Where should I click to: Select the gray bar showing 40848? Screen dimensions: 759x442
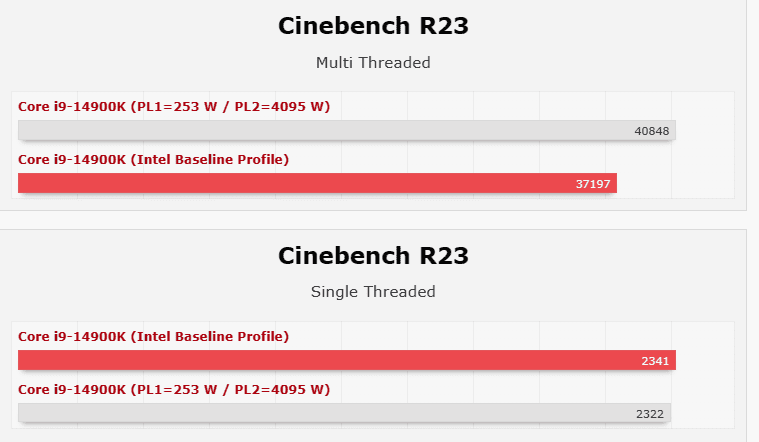(320, 130)
